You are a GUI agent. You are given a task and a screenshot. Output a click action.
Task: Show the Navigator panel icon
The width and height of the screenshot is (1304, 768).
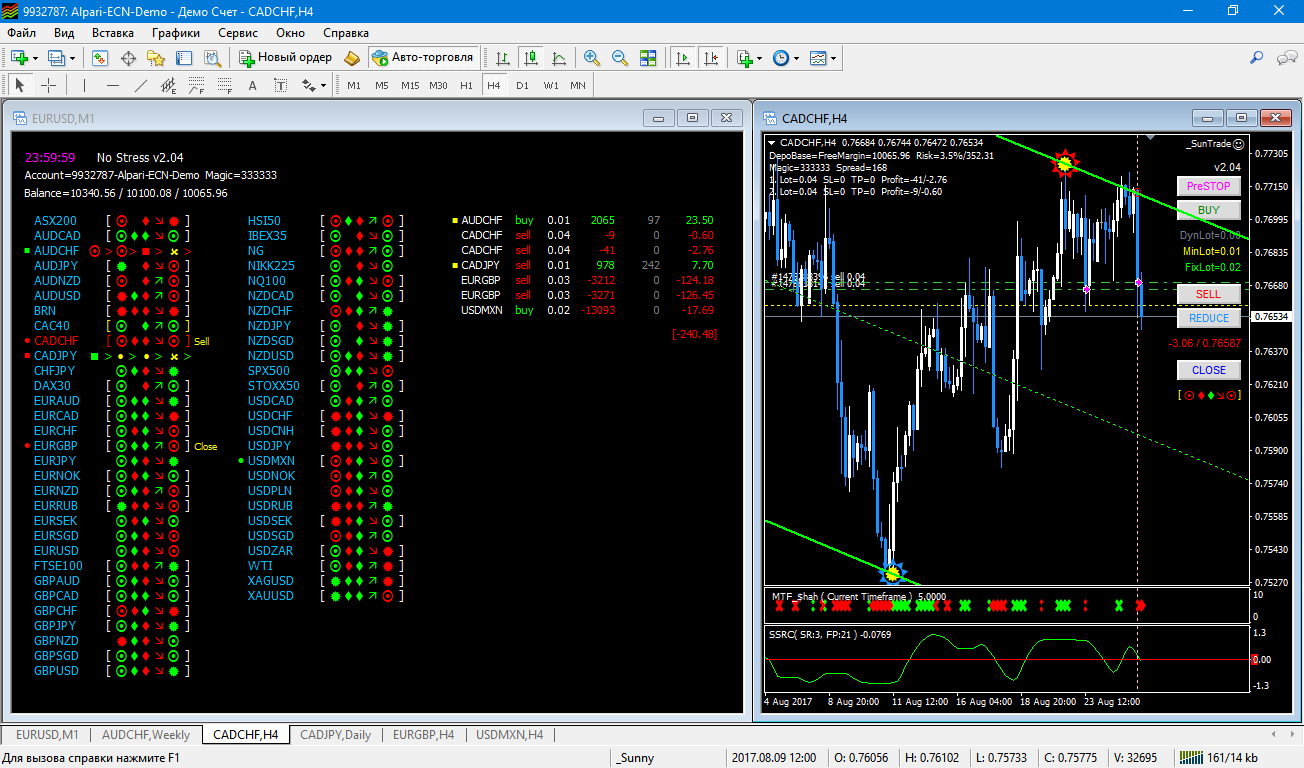pyautogui.click(x=157, y=58)
